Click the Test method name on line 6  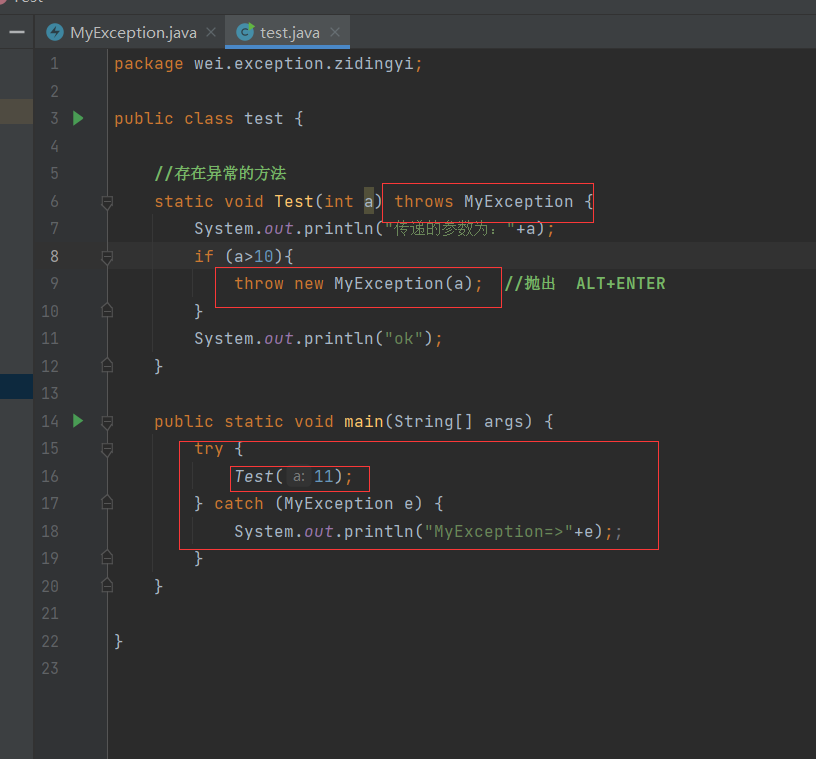tap(294, 201)
